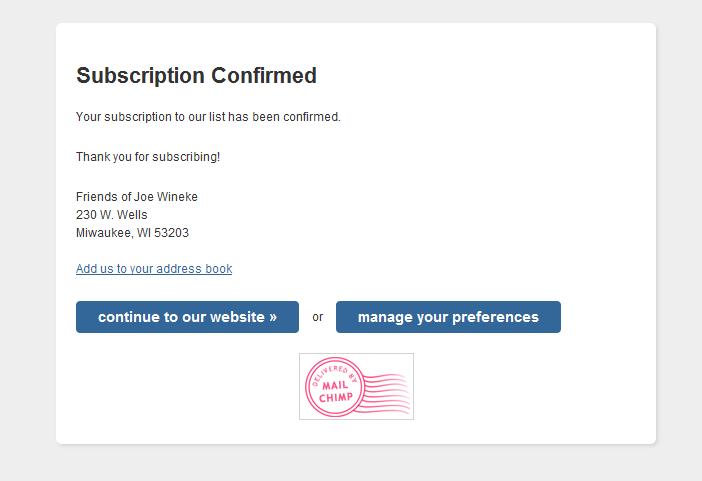The image size is (702, 481).
Task: Click the Thank you for subscribing text
Action: [148, 157]
